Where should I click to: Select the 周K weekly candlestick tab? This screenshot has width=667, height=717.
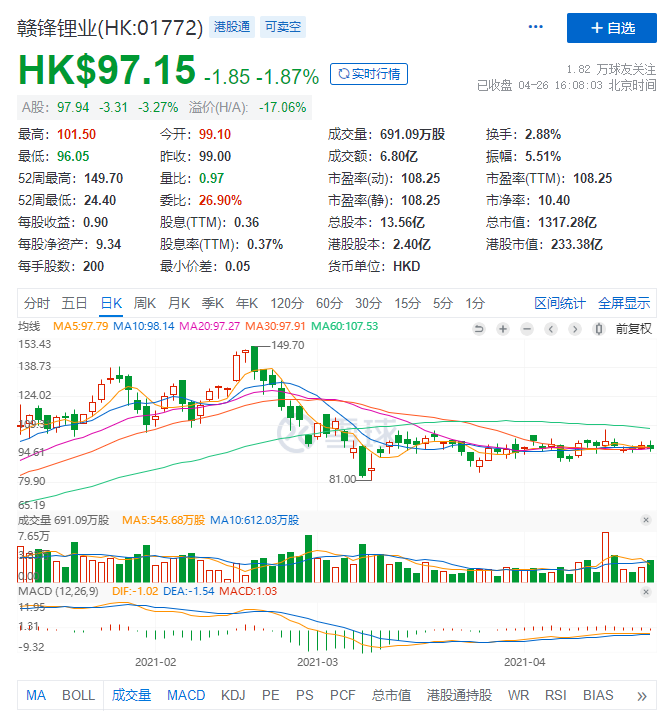tap(145, 303)
